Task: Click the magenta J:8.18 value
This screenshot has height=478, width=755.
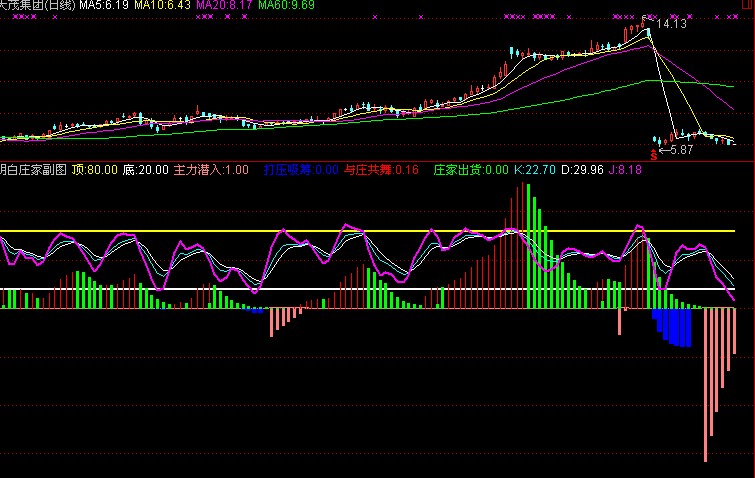Action: pyautogui.click(x=625, y=170)
